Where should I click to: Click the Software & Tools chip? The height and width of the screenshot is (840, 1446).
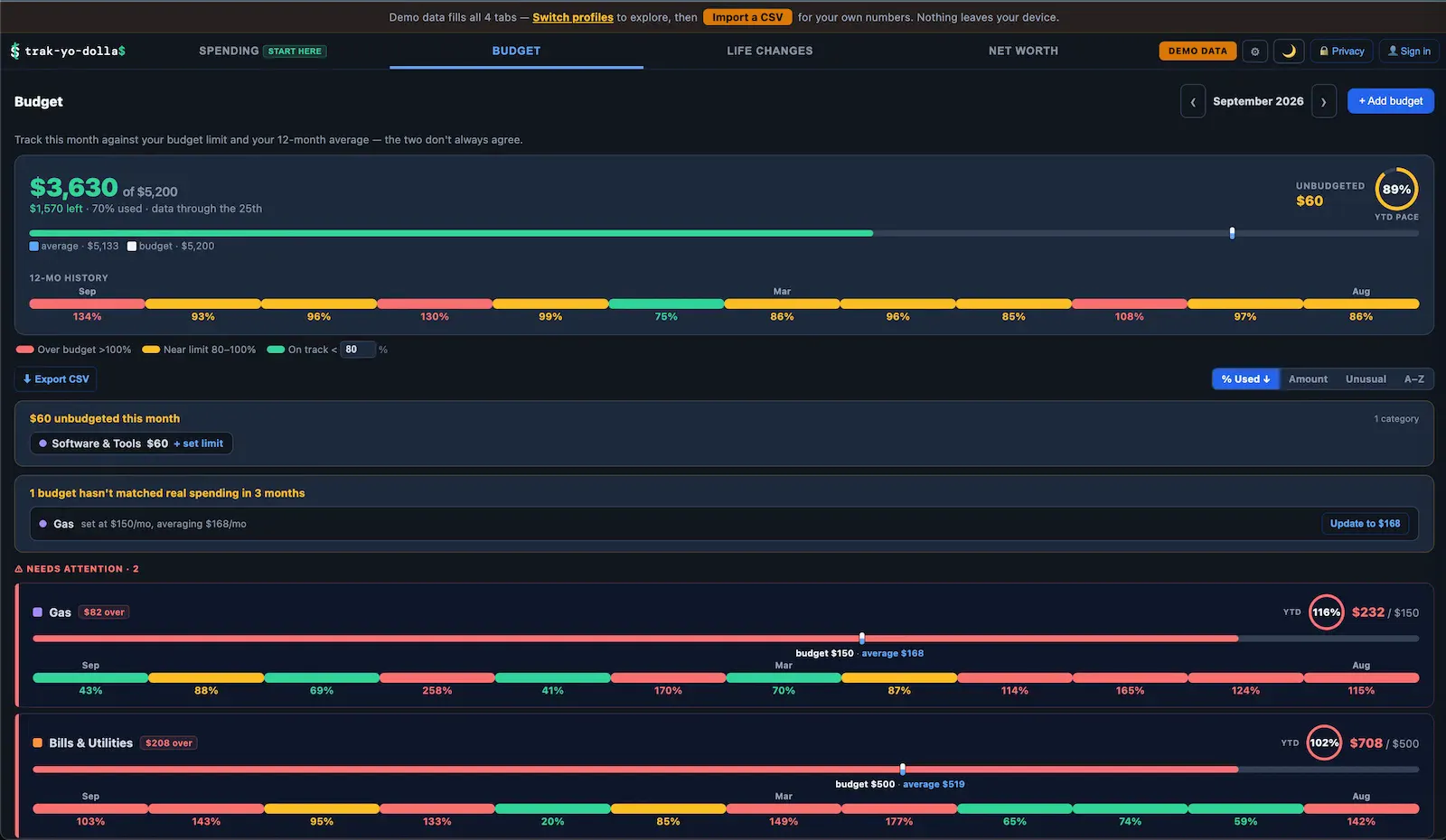point(131,443)
